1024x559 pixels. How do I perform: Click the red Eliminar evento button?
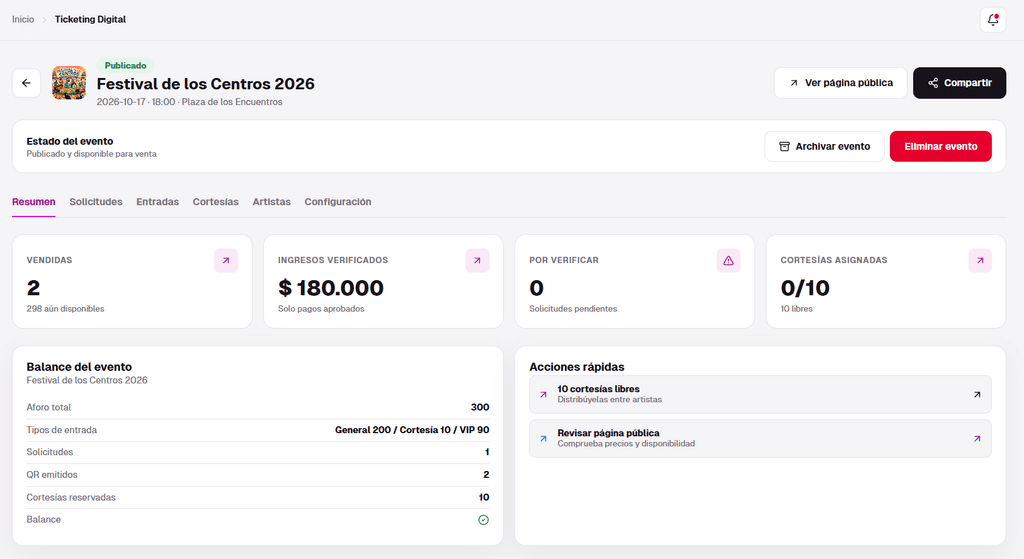coord(940,146)
